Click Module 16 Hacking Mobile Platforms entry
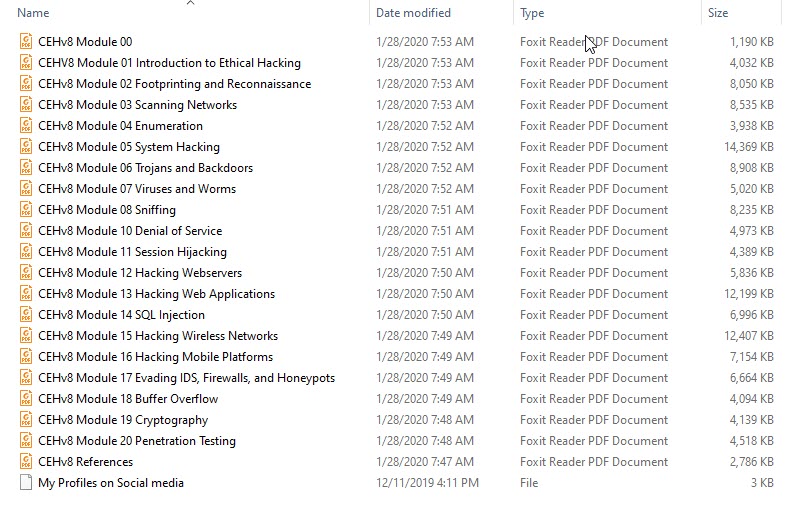806x505 pixels. [x=156, y=356]
